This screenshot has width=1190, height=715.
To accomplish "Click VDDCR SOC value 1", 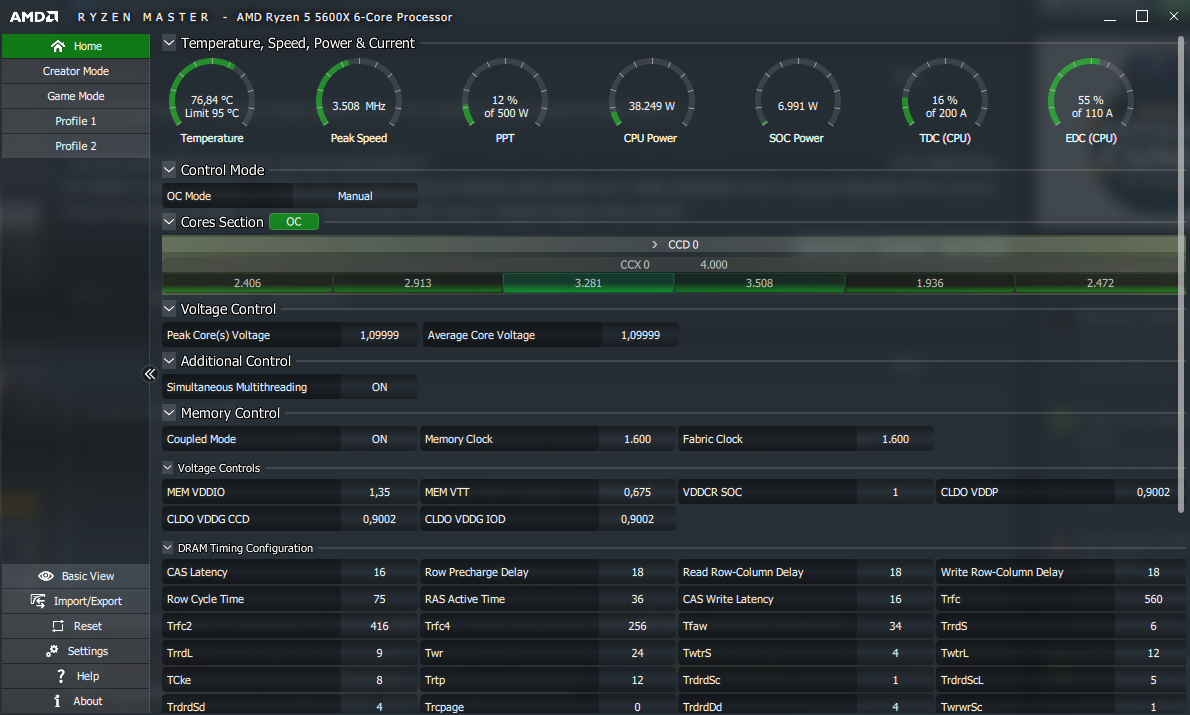I will 896,493.
